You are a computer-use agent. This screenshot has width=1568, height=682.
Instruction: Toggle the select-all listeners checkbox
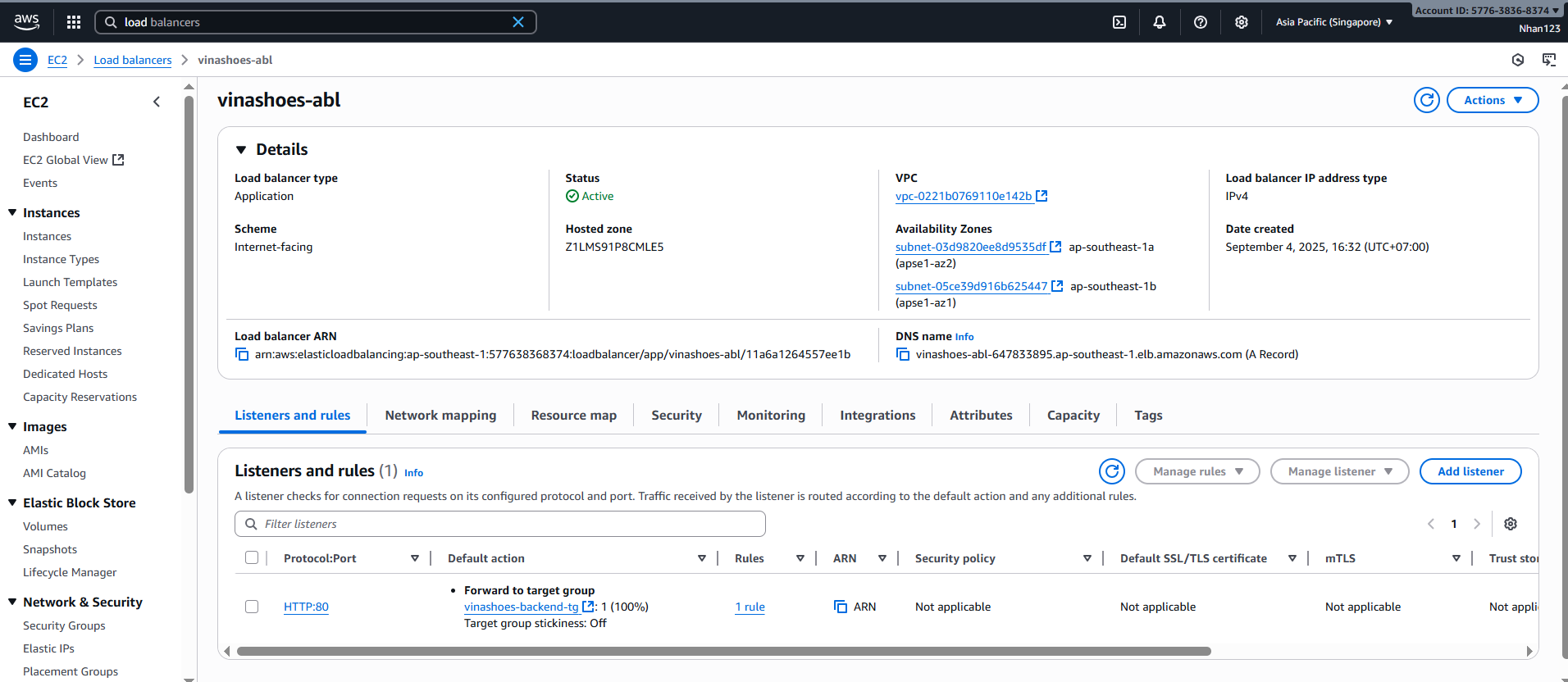point(252,558)
